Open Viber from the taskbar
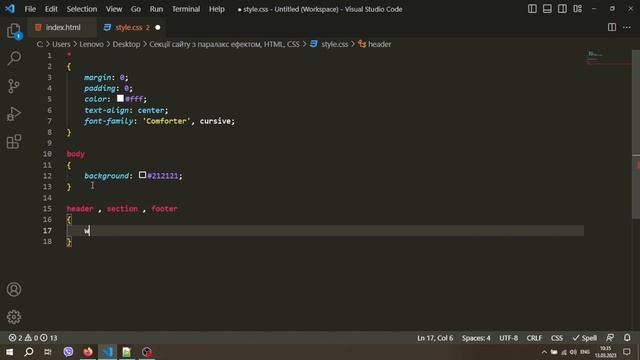Viewport: 640px width, 360px height. 68,352
